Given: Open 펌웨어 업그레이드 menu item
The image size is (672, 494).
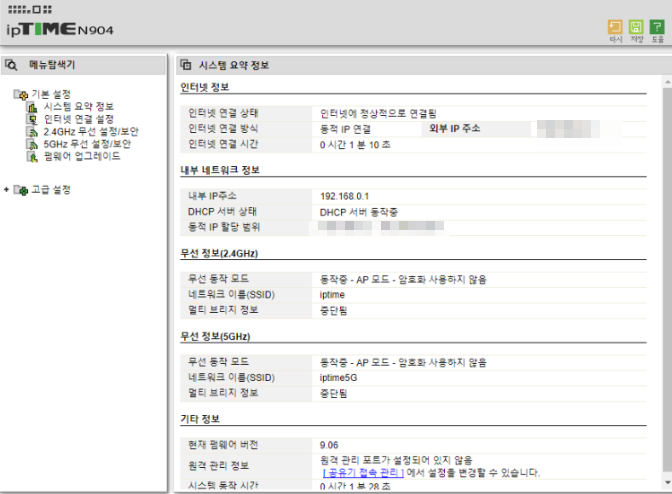Looking at the screenshot, I should tap(82, 156).
